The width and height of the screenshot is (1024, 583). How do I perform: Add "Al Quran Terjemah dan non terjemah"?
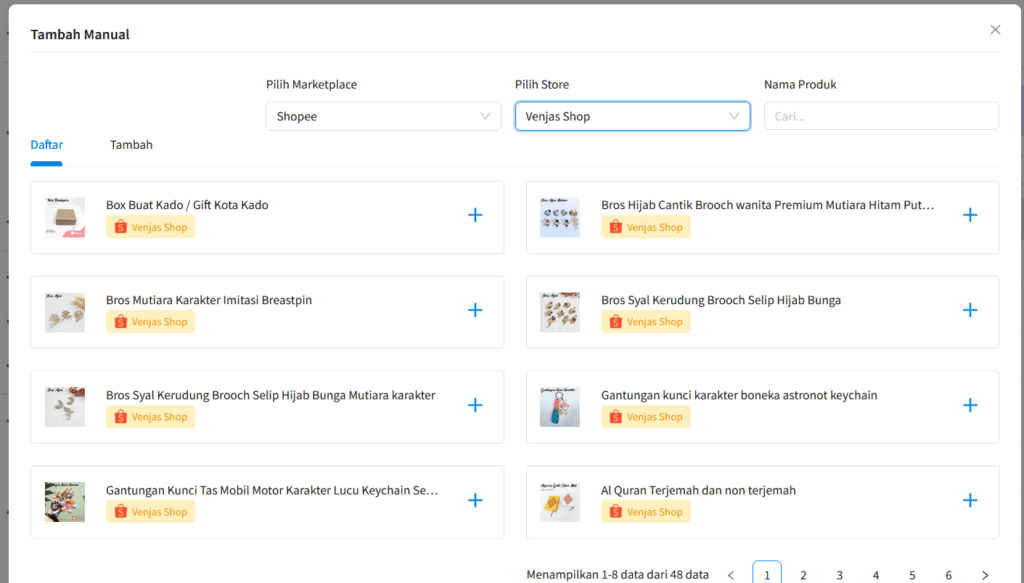[x=970, y=500]
